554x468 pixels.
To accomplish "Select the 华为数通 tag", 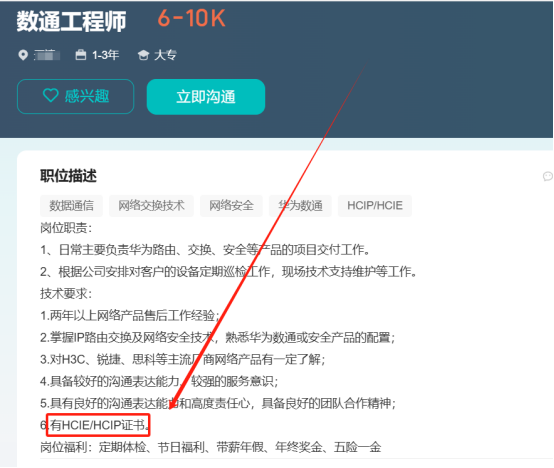I will pyautogui.click(x=300, y=206).
